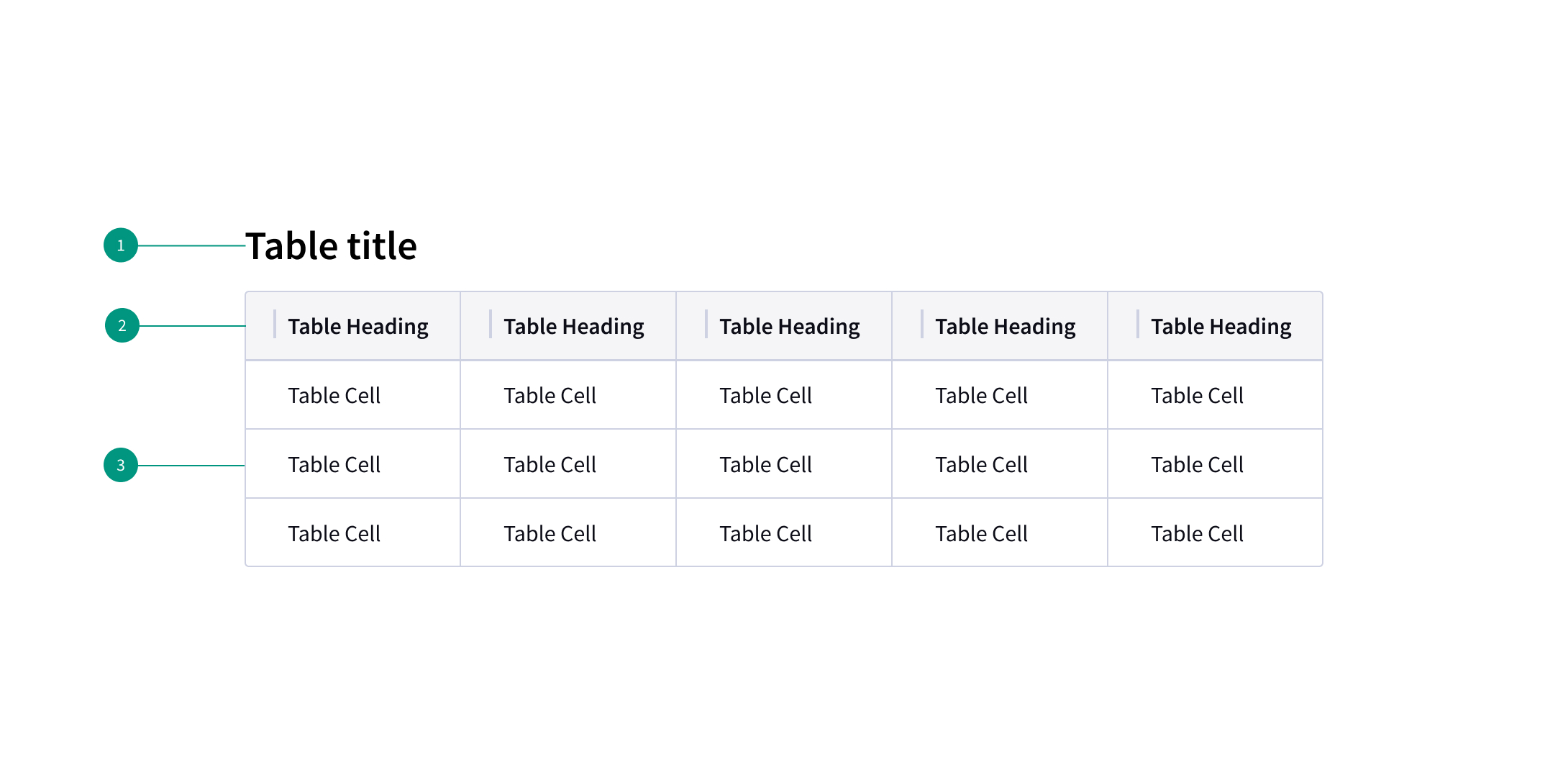
Task: Click the fifth column Table Heading
Action: (1221, 327)
